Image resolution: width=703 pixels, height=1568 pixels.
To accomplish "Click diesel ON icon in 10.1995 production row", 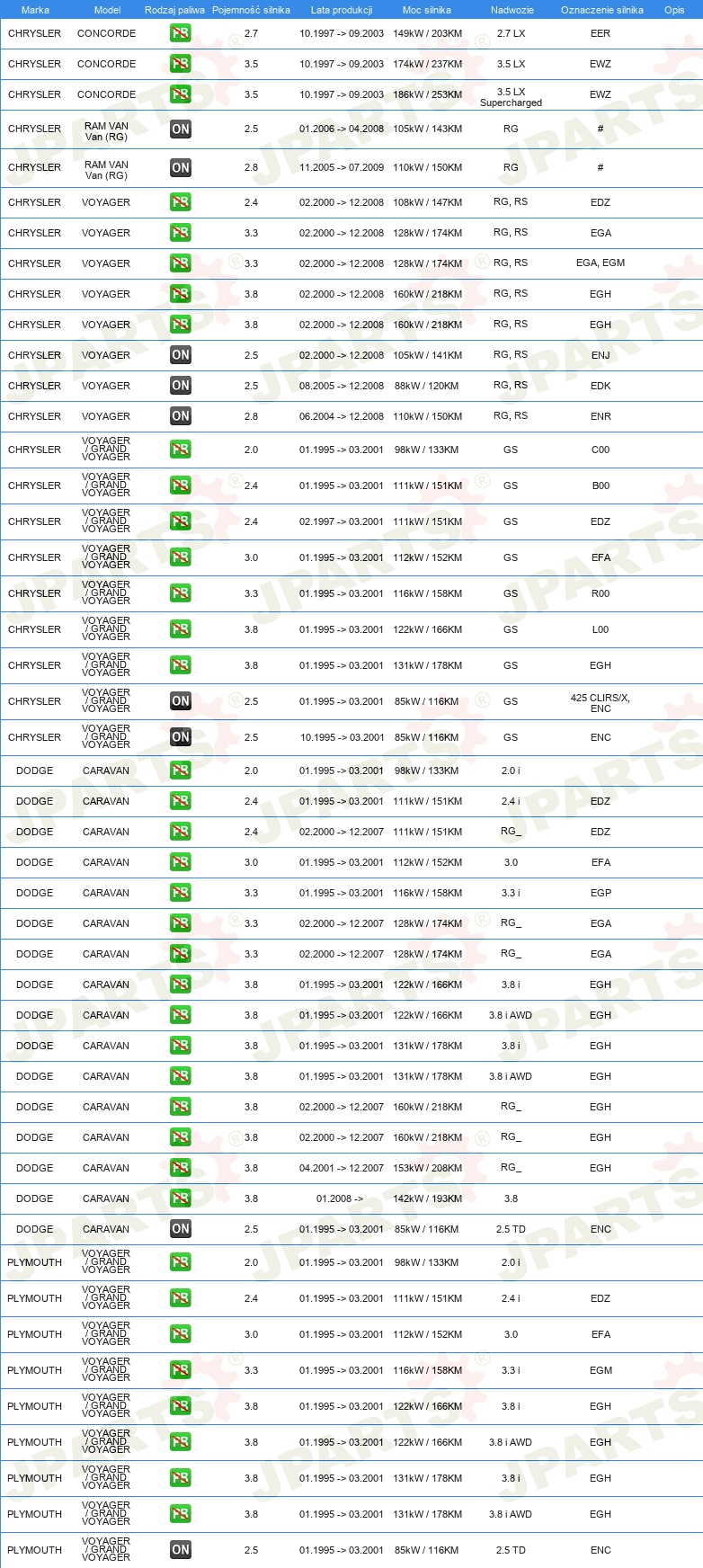I will point(181,737).
